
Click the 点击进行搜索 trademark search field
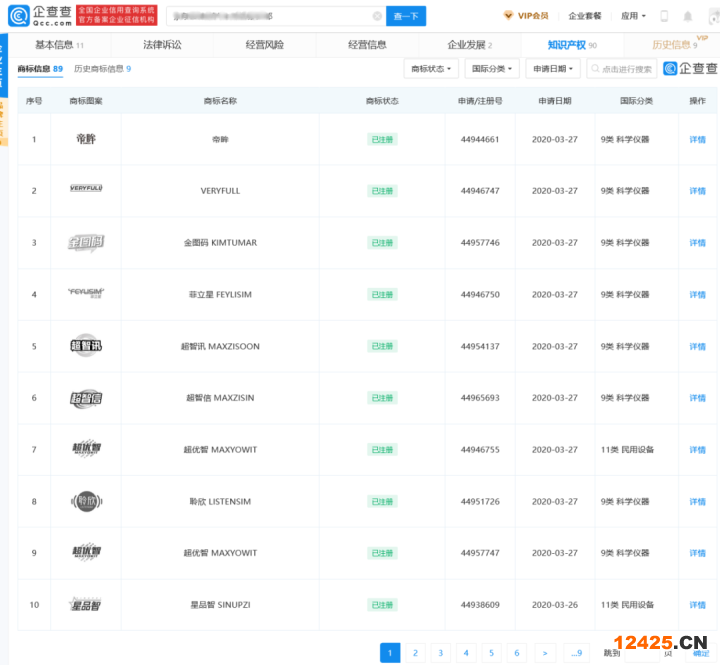[x=621, y=69]
